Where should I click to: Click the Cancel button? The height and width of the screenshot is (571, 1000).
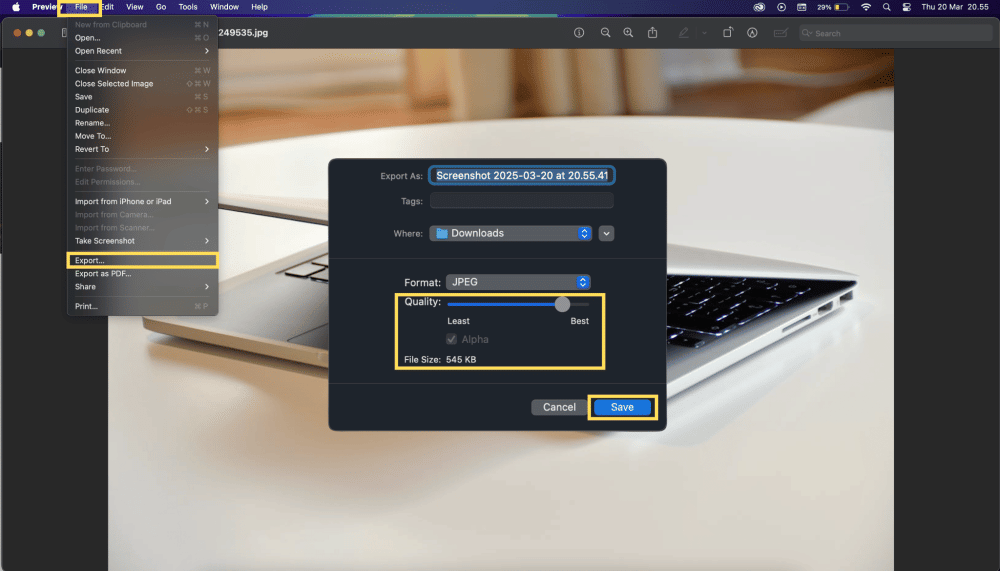pos(559,407)
